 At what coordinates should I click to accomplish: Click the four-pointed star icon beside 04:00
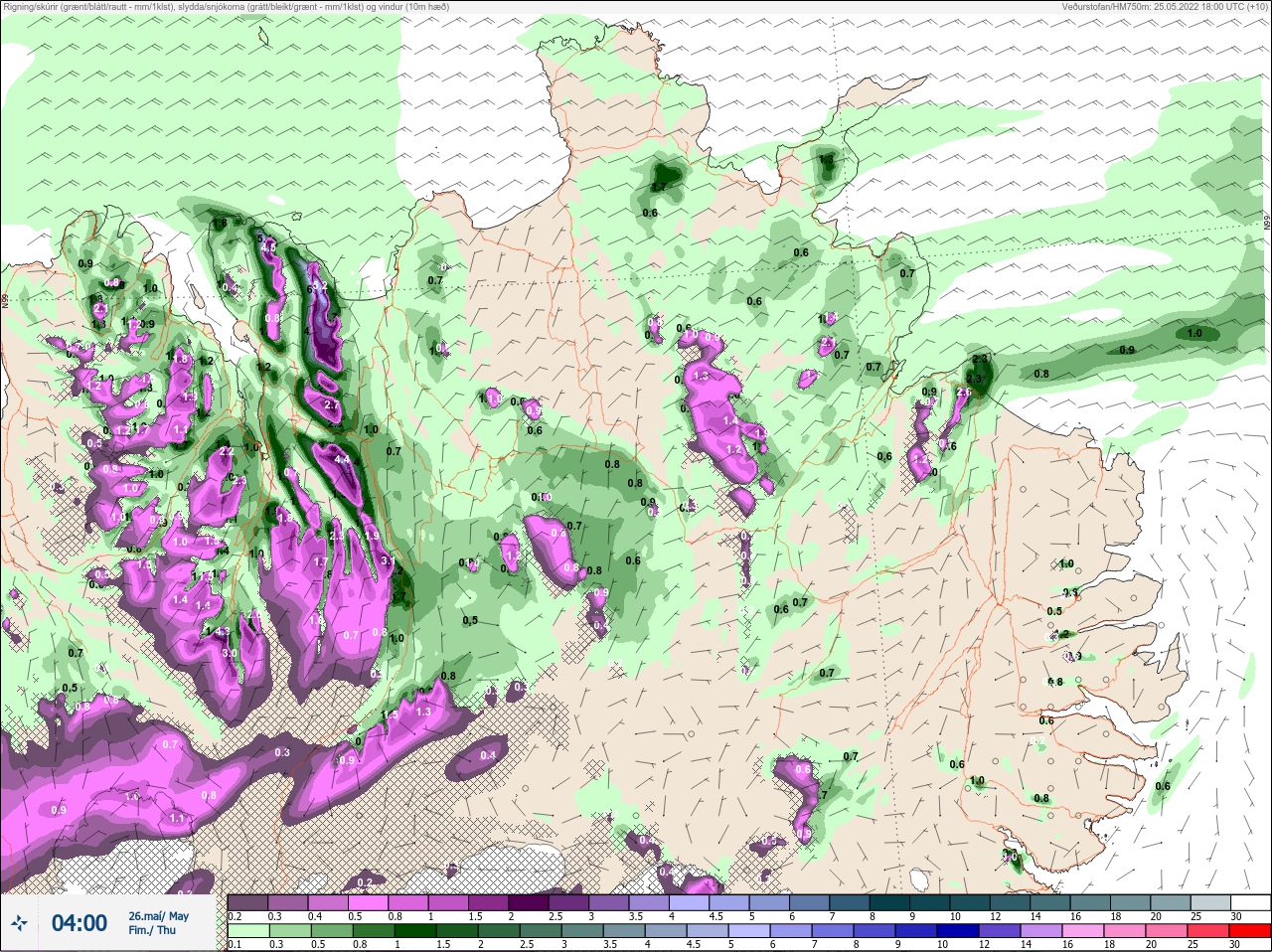(x=19, y=923)
